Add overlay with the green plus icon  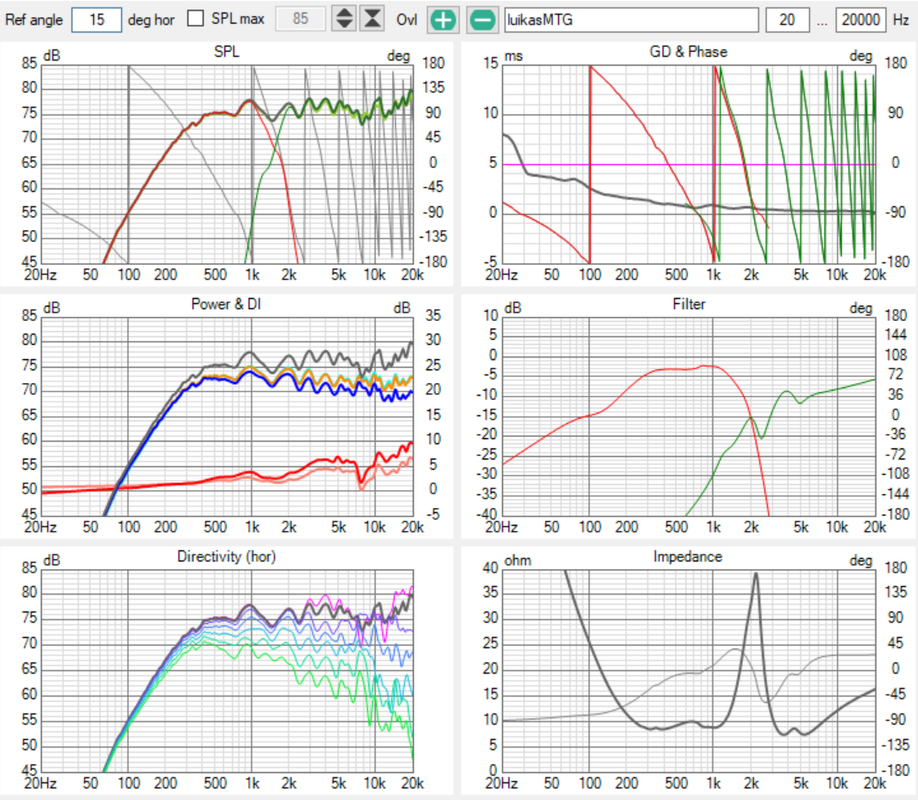click(x=443, y=20)
